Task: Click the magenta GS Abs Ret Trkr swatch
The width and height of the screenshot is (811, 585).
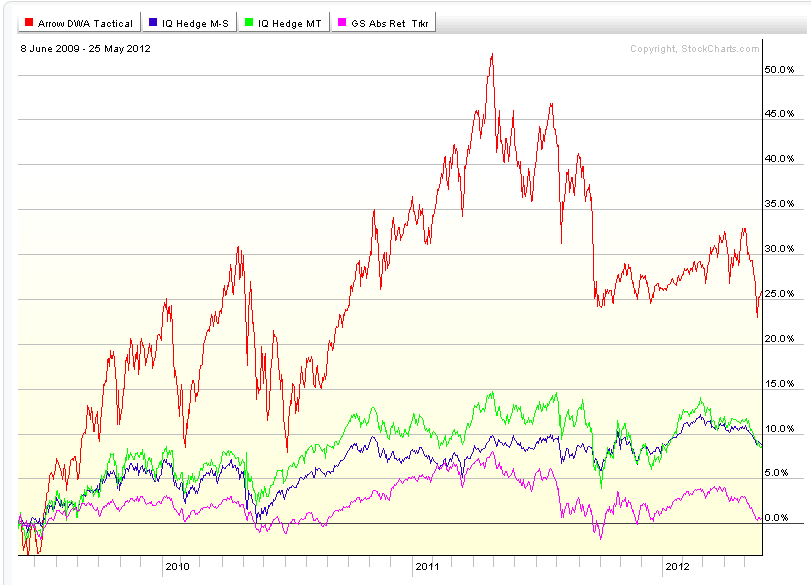Action: pyautogui.click(x=342, y=23)
